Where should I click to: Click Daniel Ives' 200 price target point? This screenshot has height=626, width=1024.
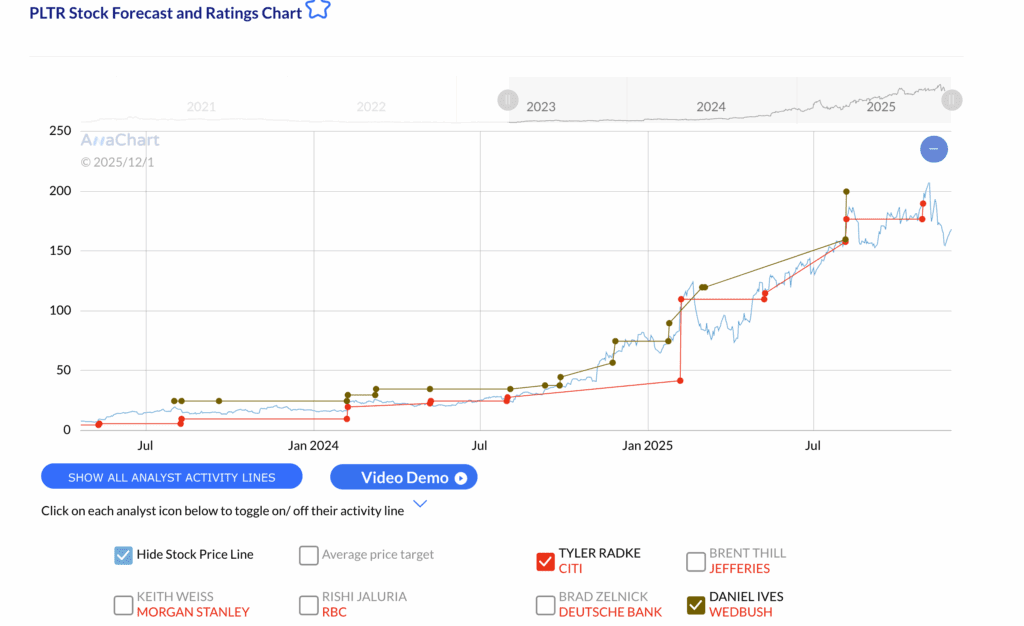846,191
